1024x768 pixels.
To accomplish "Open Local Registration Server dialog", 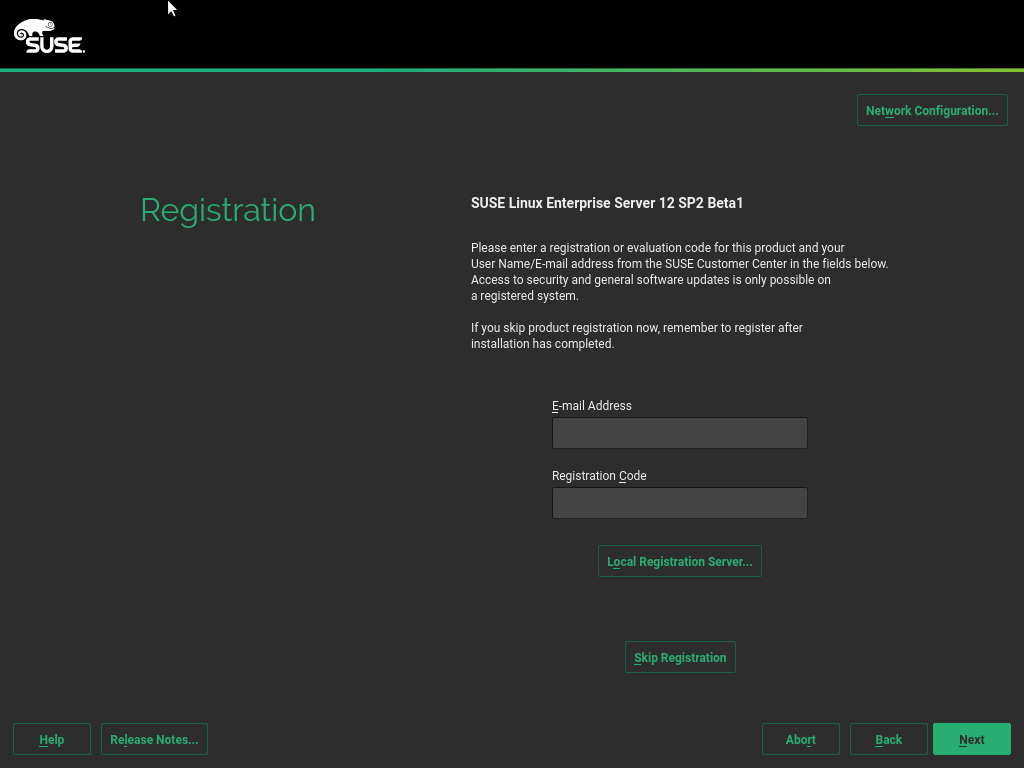I will pos(679,561).
